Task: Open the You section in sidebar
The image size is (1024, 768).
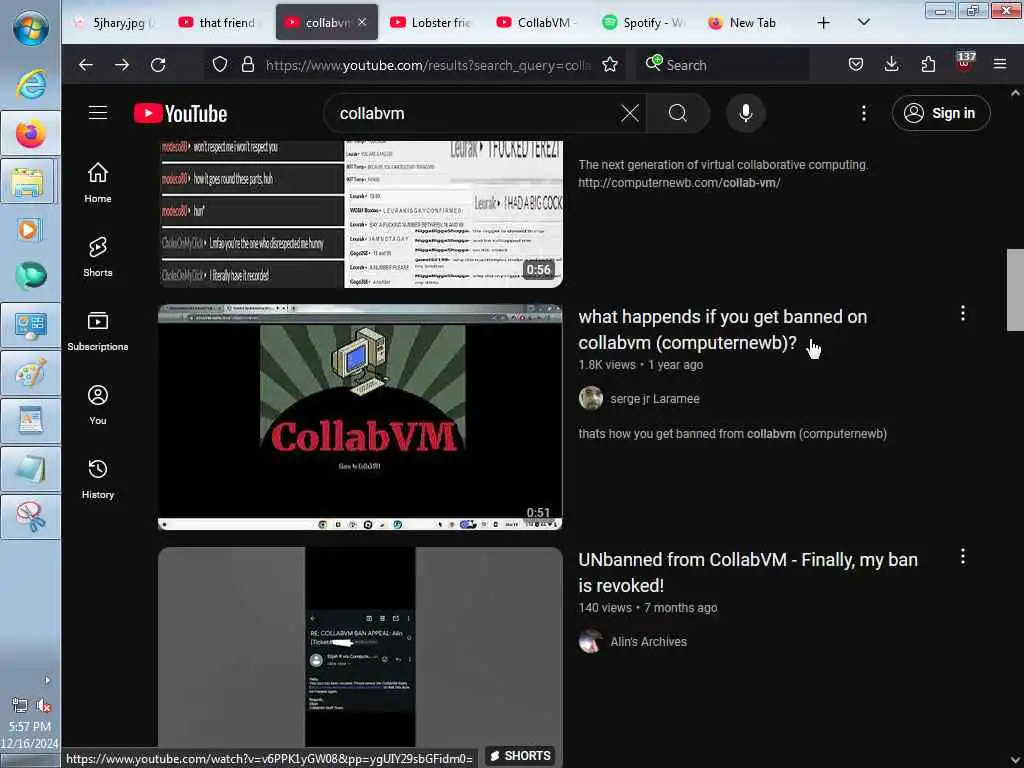Action: click(x=98, y=405)
